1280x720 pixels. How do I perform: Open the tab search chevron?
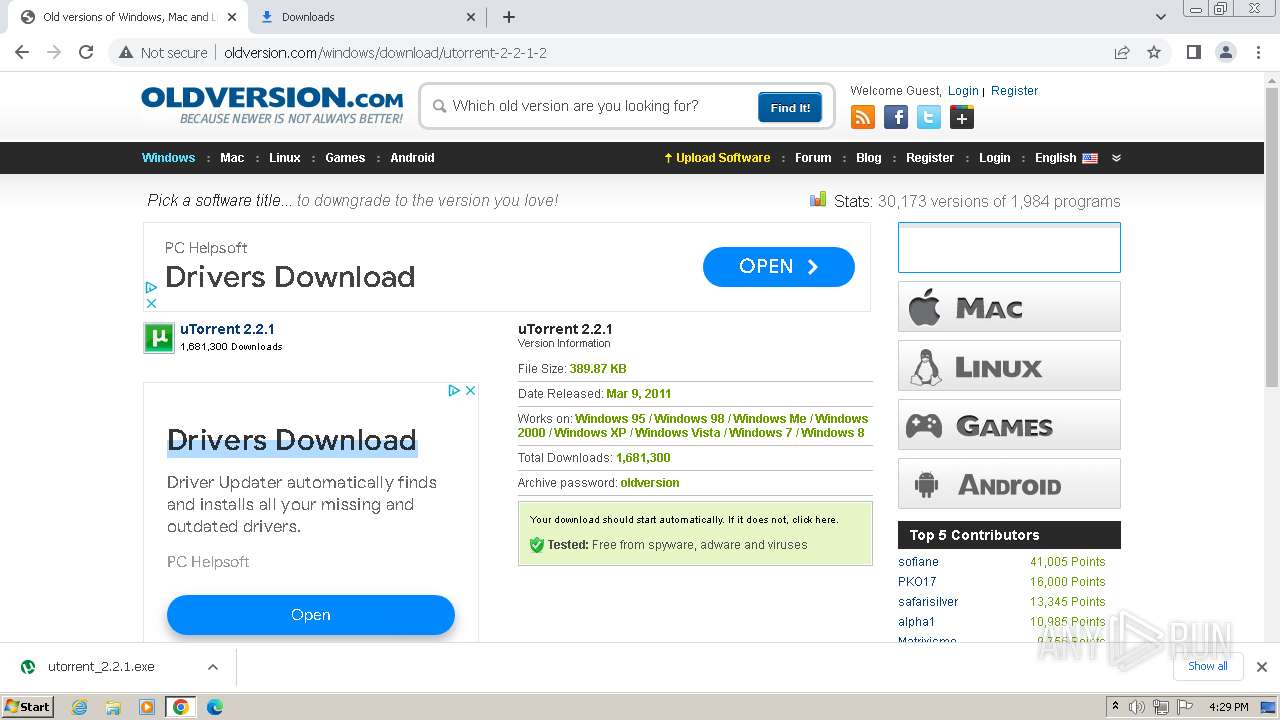point(1160,17)
